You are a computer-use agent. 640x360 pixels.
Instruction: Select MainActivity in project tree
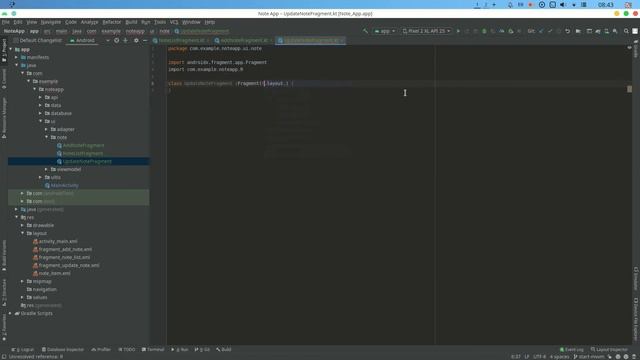[x=64, y=185]
